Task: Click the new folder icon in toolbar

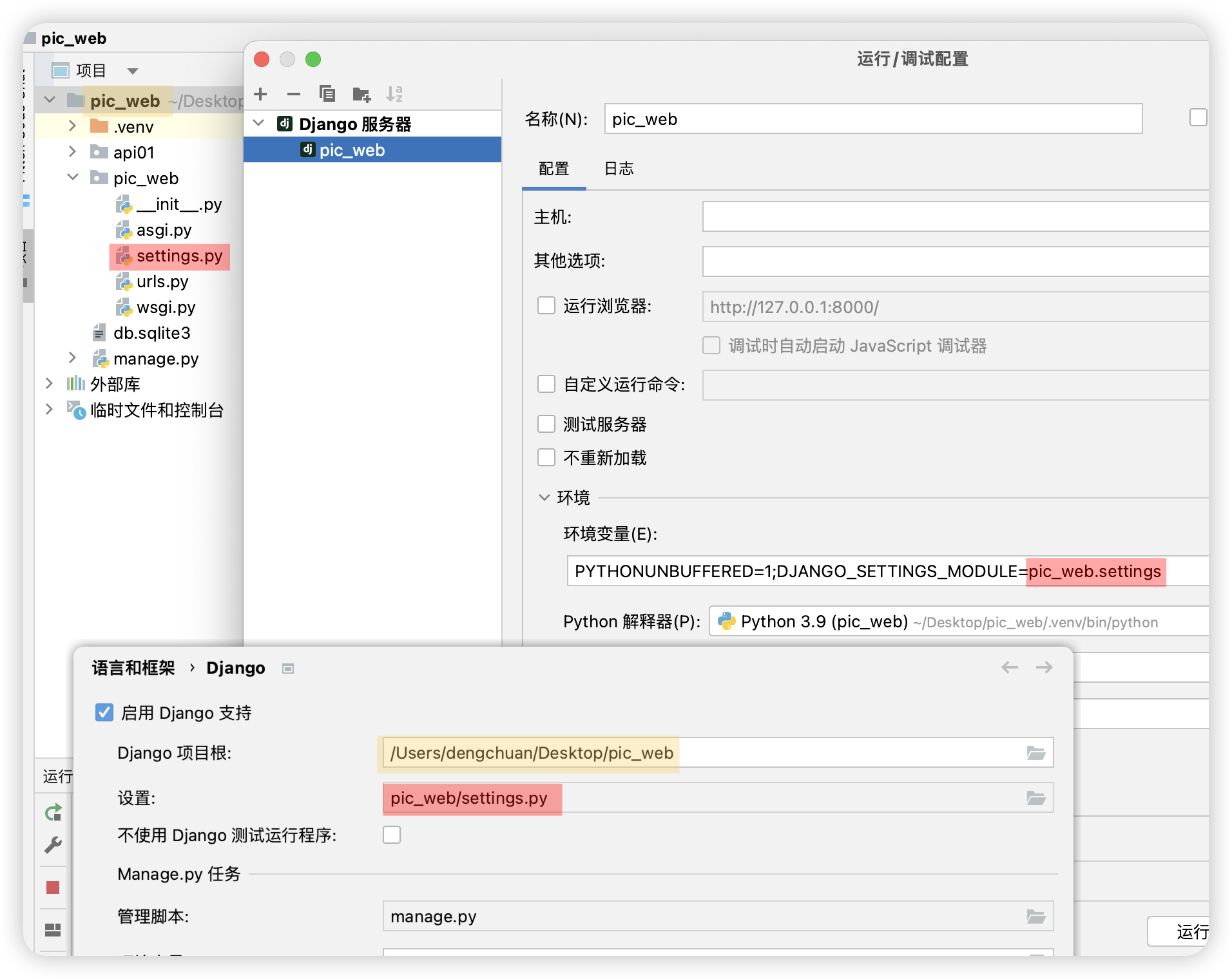Action: pyautogui.click(x=361, y=95)
